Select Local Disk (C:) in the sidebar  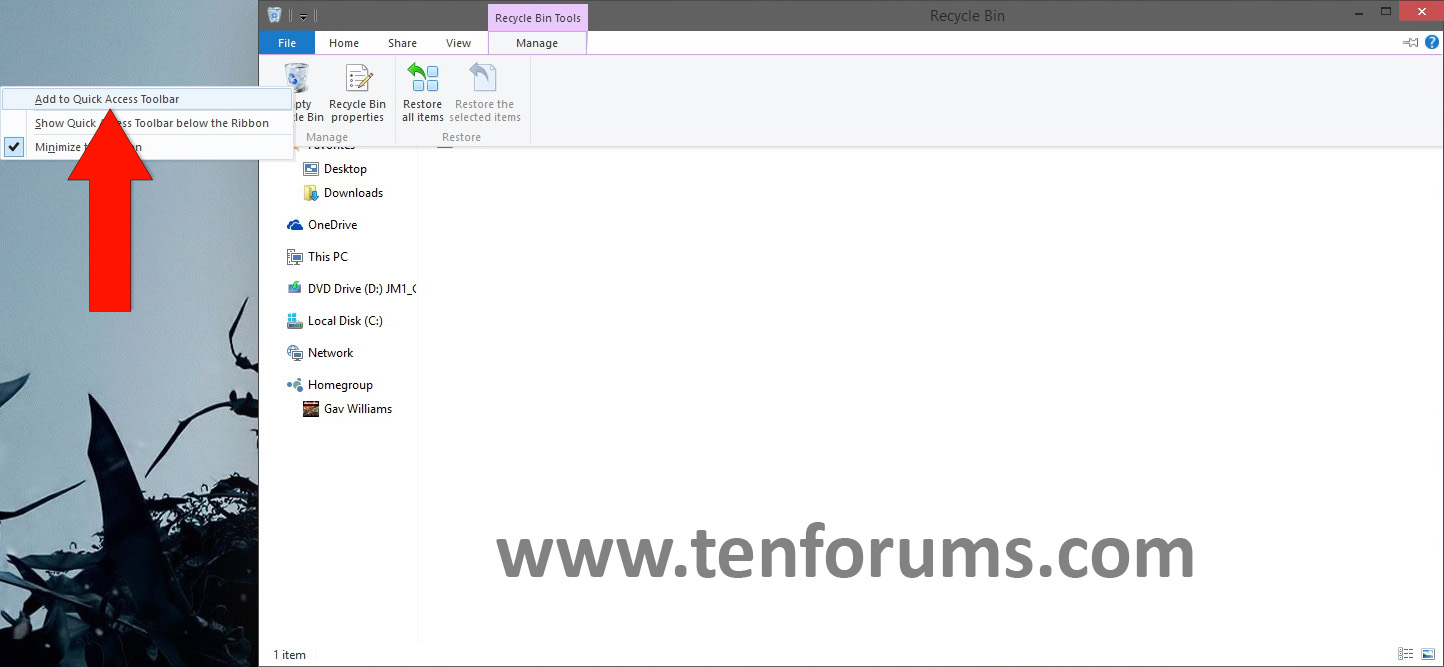point(347,320)
